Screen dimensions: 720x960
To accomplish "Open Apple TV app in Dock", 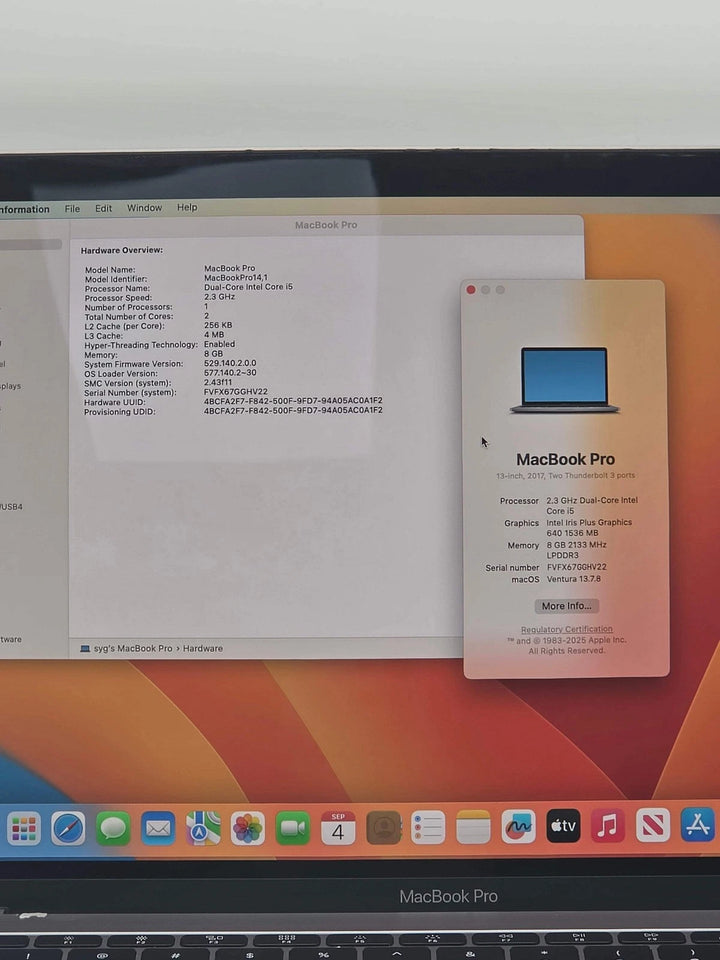I will (x=563, y=826).
